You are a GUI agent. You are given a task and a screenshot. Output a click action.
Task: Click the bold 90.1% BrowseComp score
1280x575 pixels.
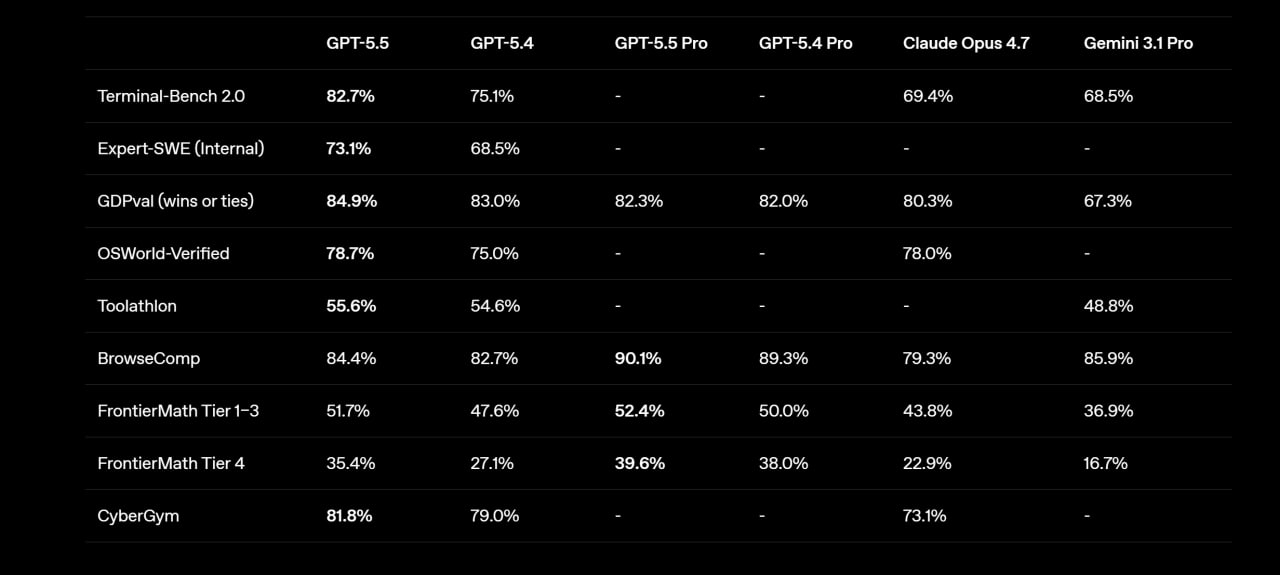(x=638, y=358)
